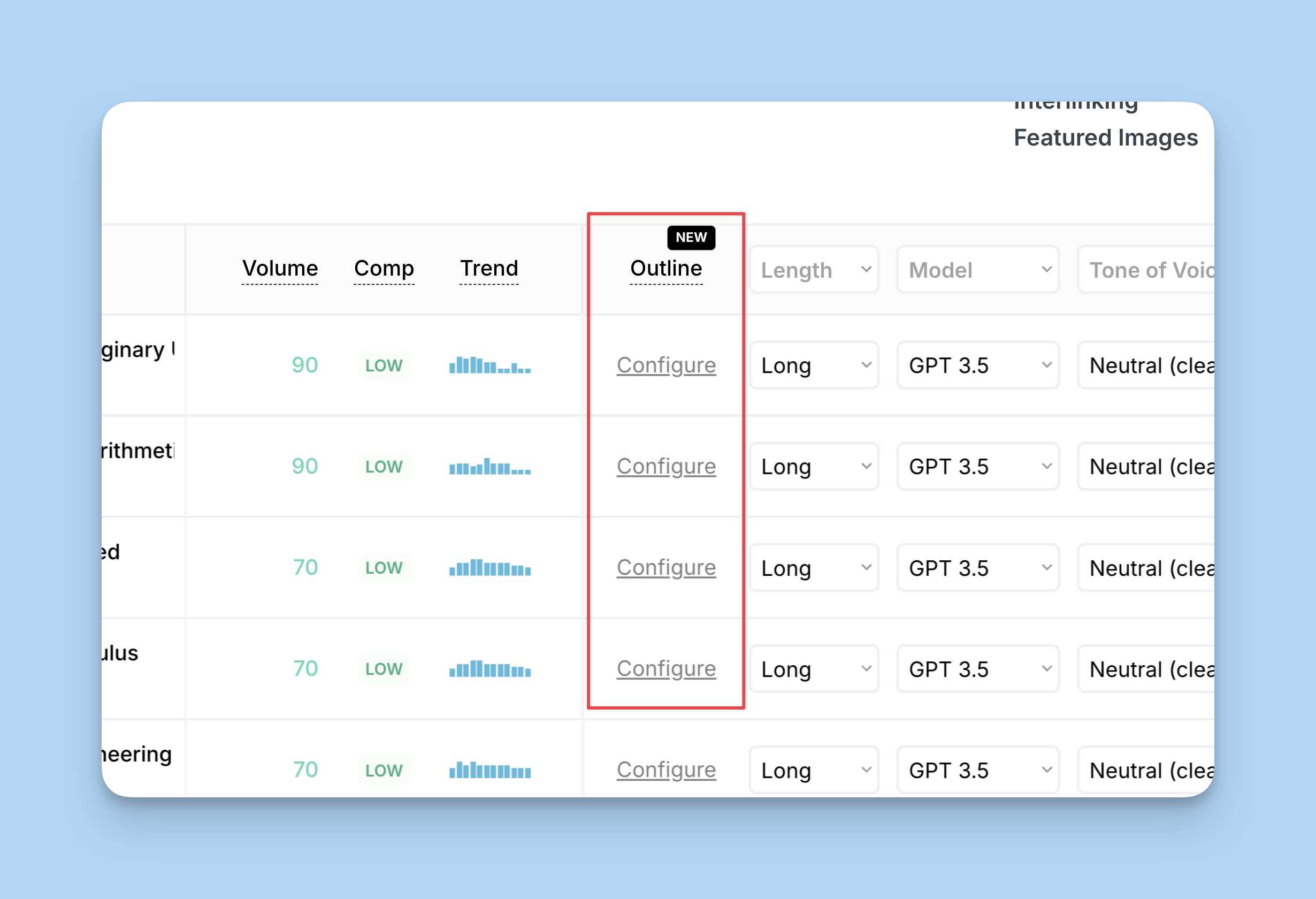The image size is (1316, 899).
Task: Click the trend sparkline in first row
Action: tap(490, 365)
